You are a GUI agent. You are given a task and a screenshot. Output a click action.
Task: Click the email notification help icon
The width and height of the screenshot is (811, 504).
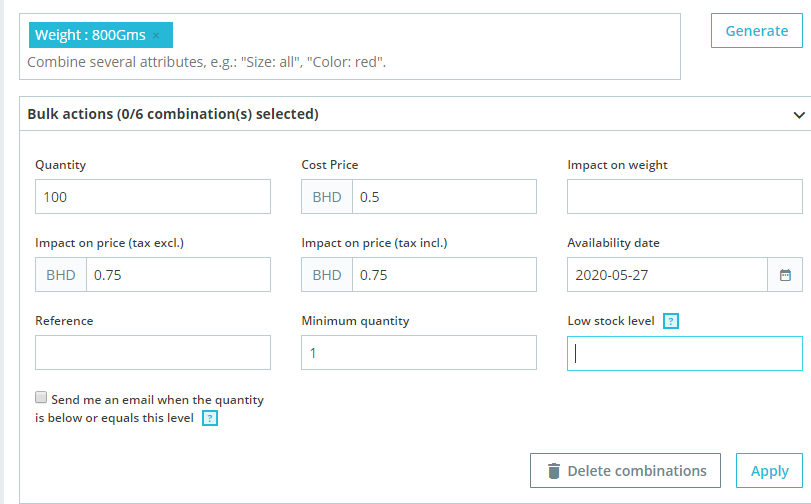click(210, 418)
